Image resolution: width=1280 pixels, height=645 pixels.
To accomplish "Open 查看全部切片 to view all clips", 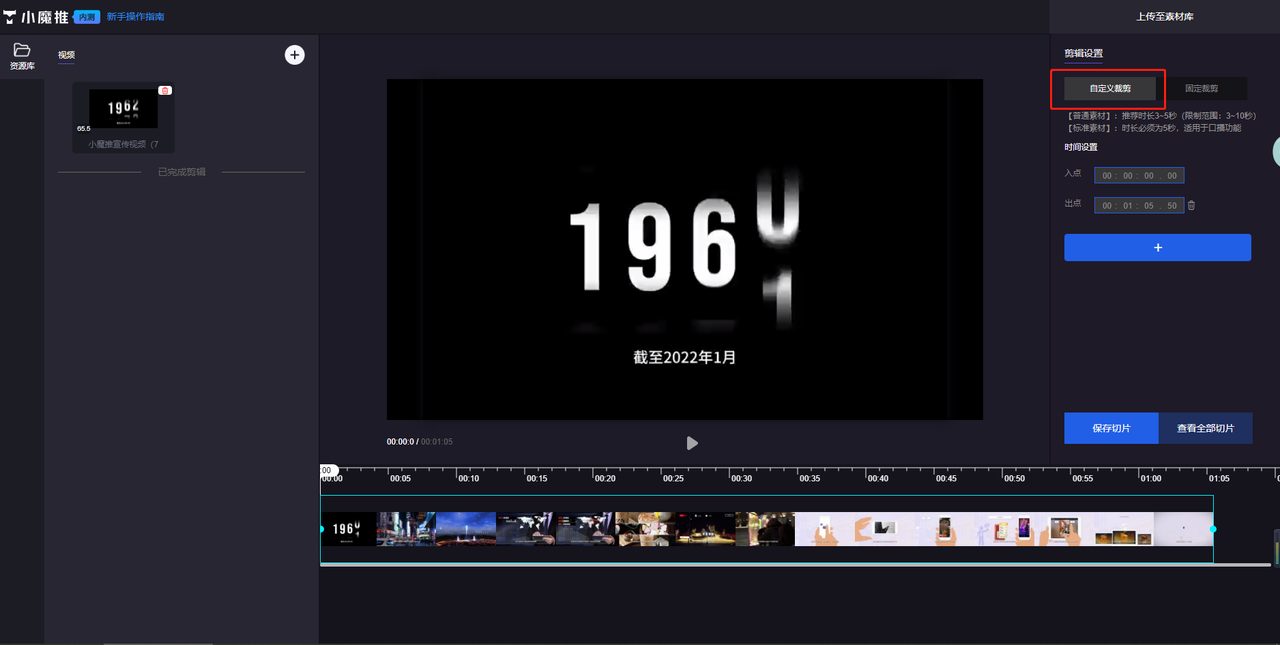I will tap(1206, 428).
